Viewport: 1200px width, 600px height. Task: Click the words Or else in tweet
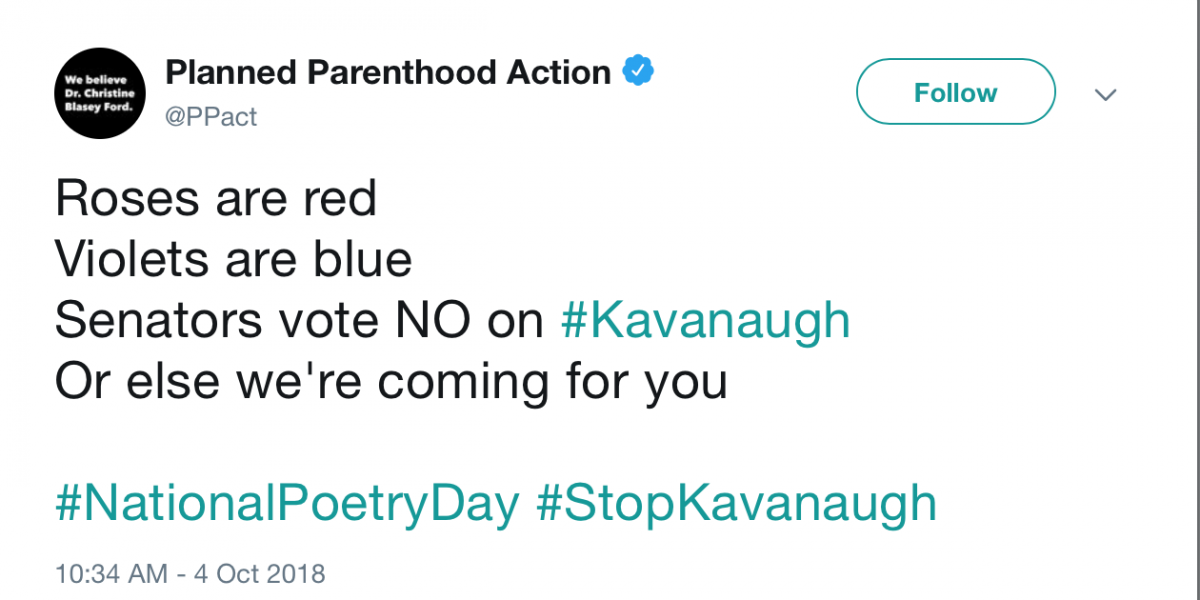pyautogui.click(x=127, y=381)
